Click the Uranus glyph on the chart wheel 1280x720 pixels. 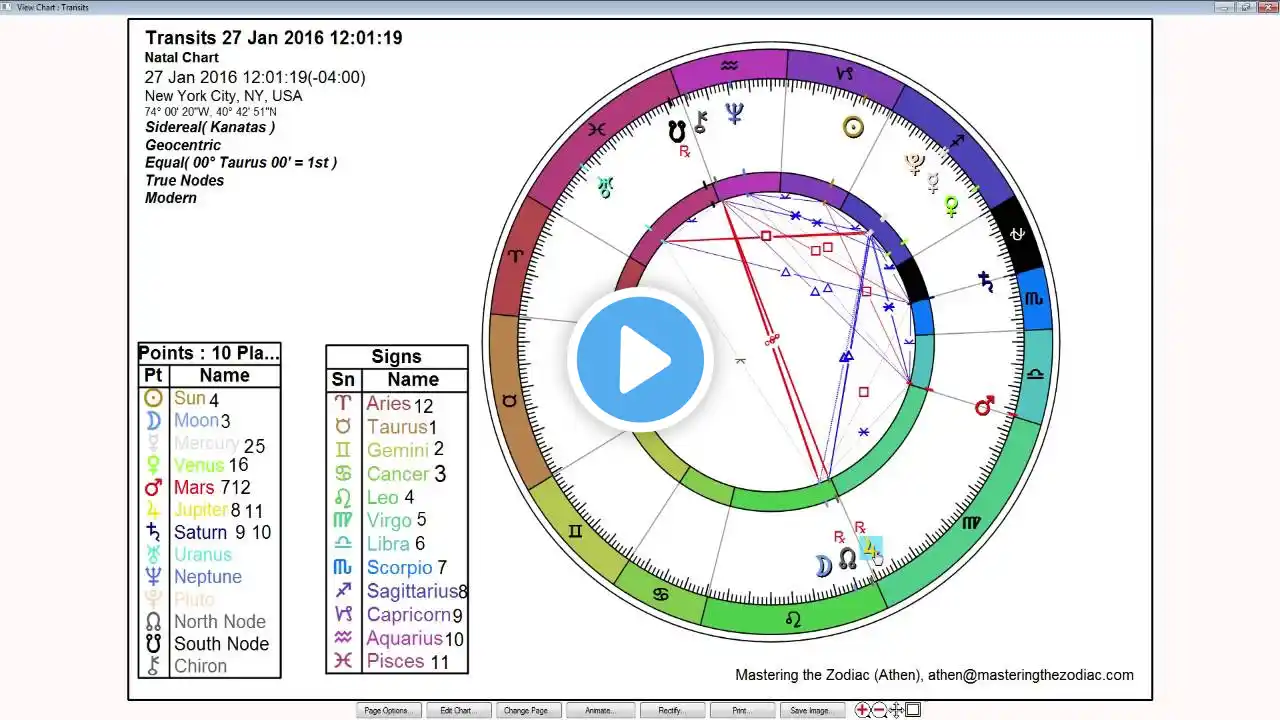pos(604,186)
